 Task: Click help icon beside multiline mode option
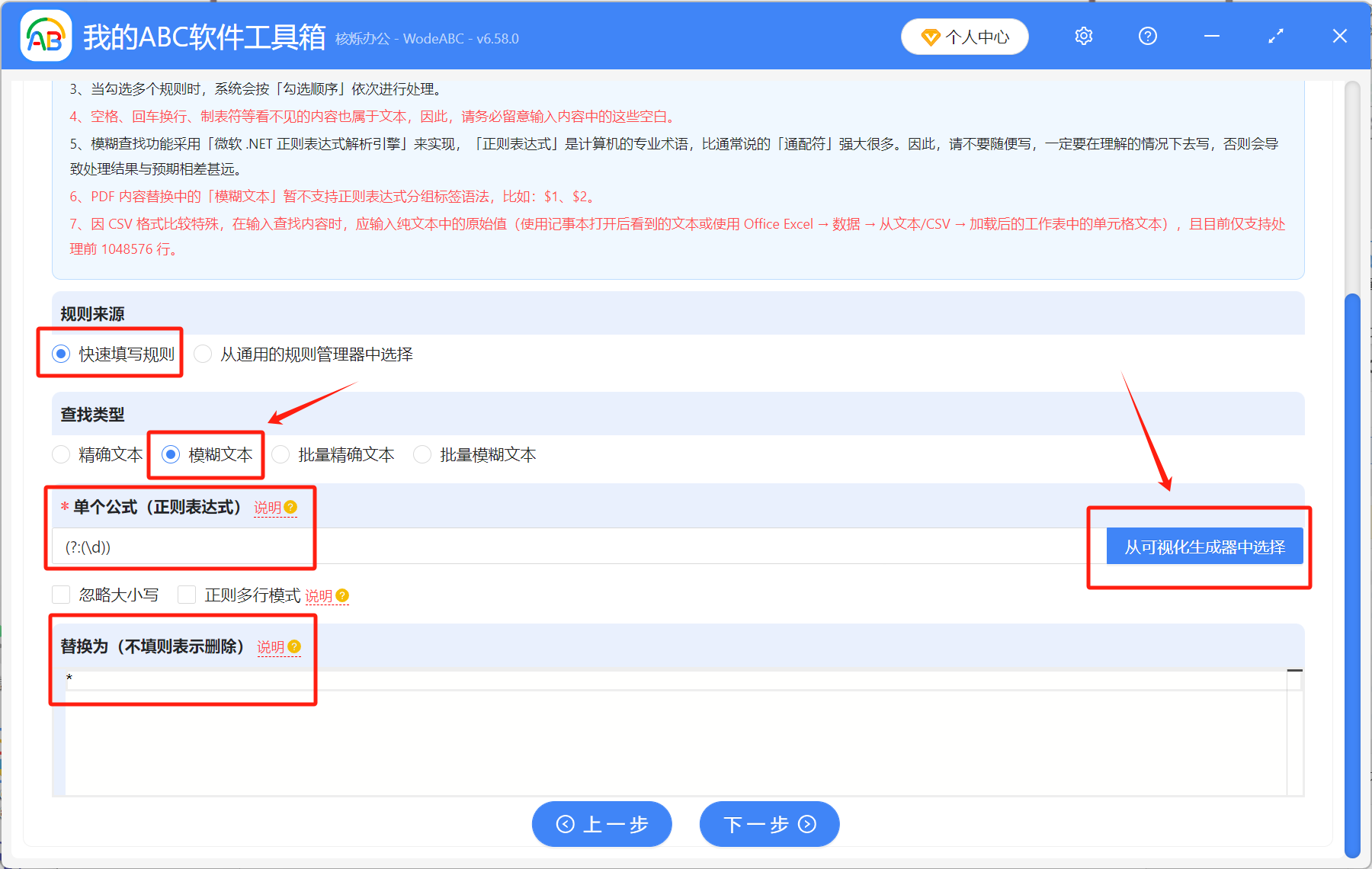342,595
